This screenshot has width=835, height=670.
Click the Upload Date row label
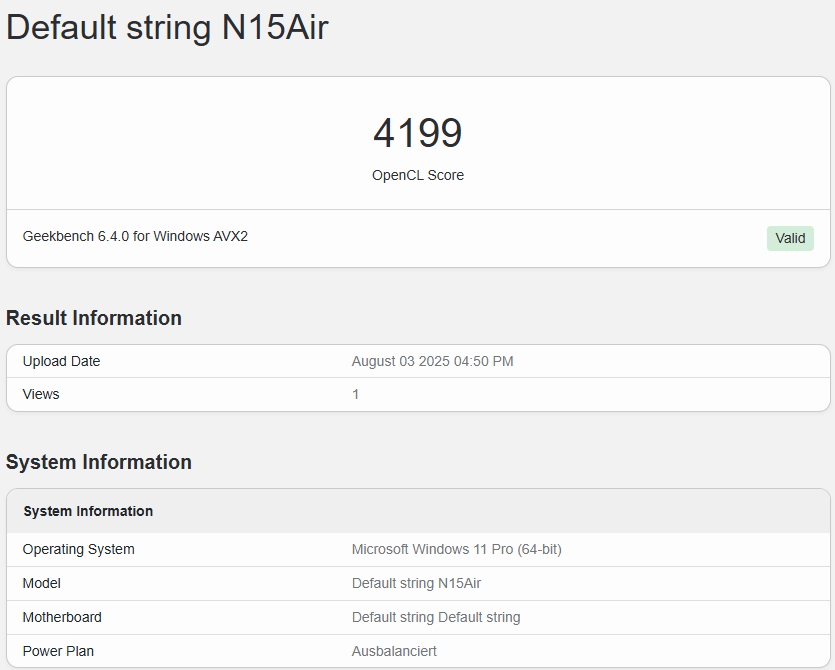(x=61, y=361)
